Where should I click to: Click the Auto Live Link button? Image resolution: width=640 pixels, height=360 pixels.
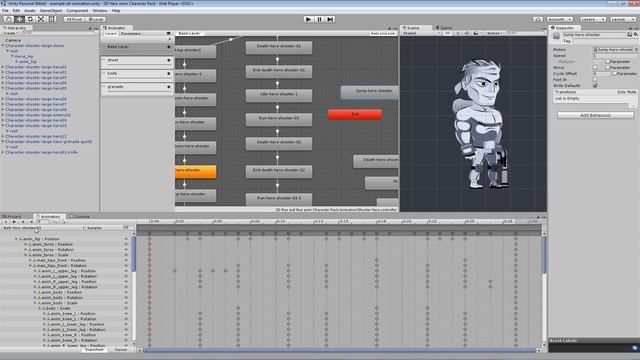point(383,33)
